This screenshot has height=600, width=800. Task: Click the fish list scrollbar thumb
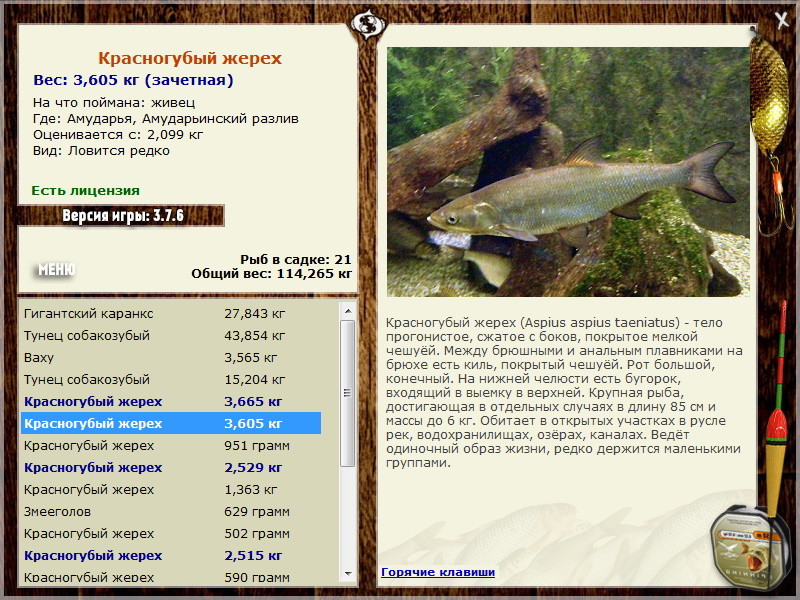coord(347,393)
